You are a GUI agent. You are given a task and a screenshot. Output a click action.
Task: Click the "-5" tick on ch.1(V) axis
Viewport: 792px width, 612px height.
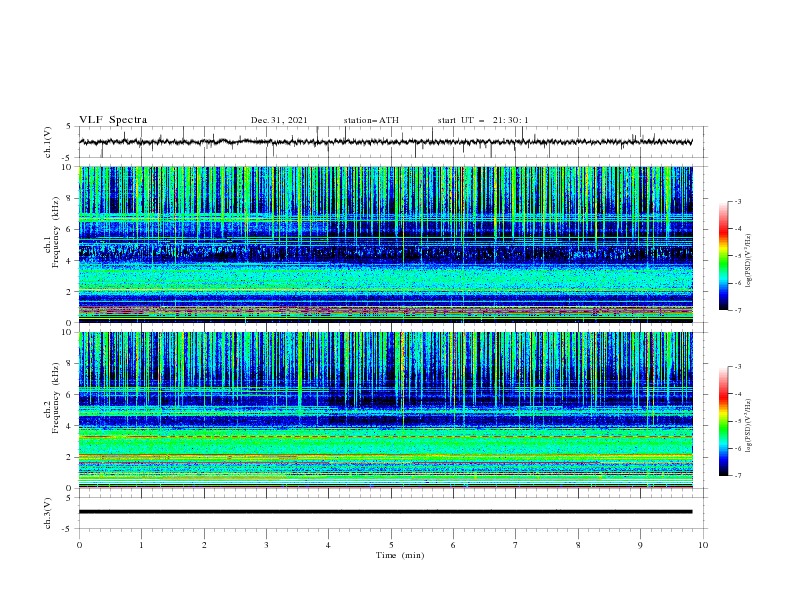click(x=67, y=158)
